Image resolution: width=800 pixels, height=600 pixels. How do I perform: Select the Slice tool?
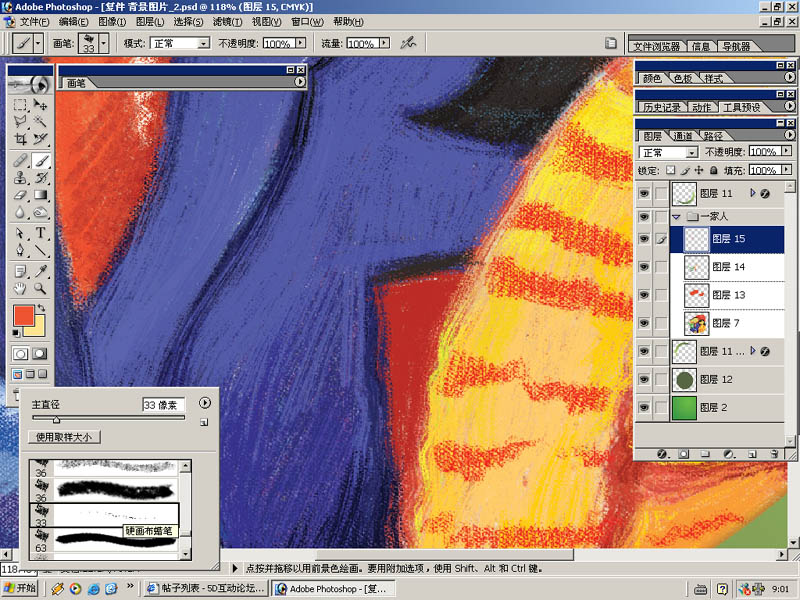point(40,138)
